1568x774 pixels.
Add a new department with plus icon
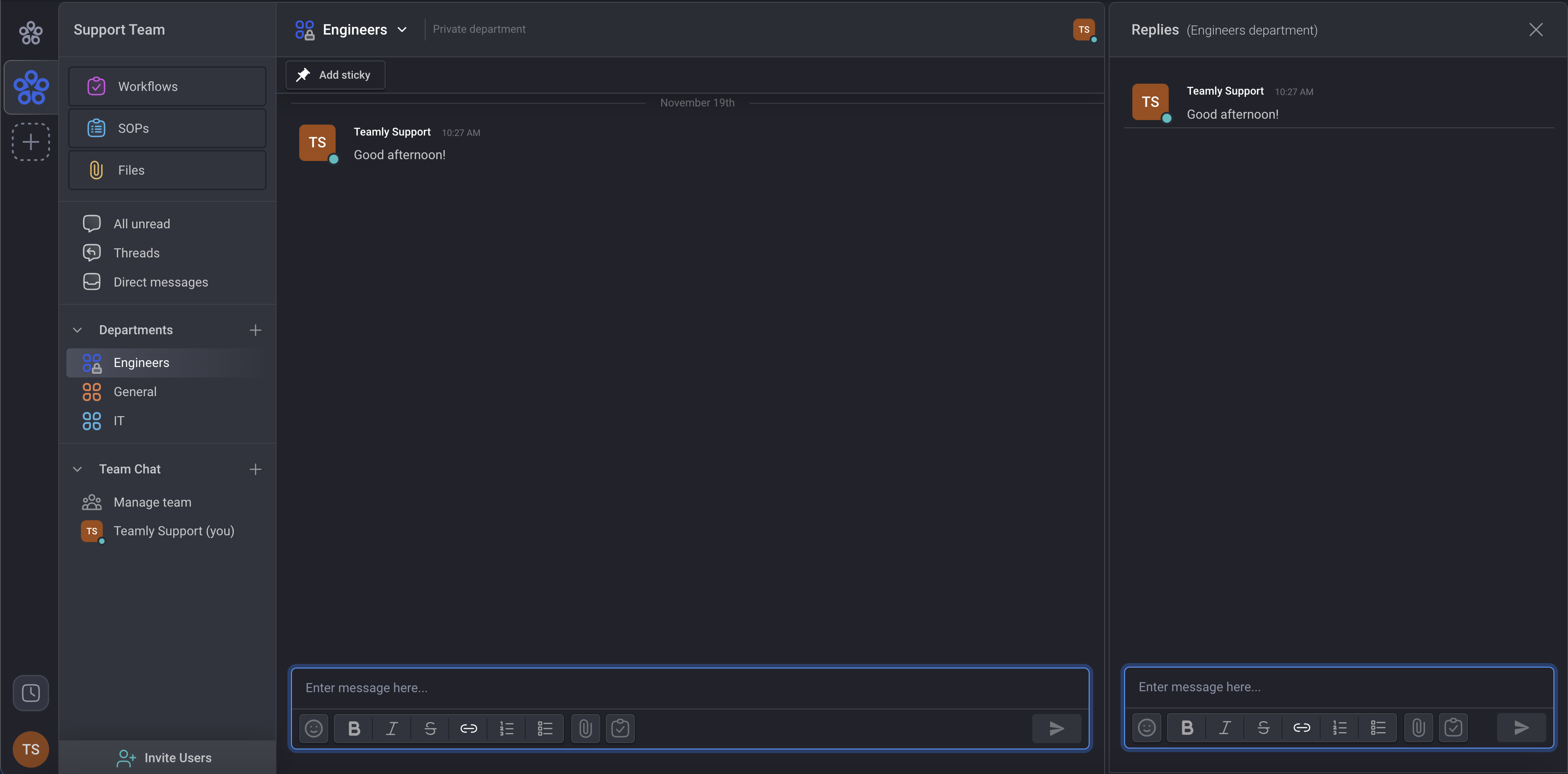coord(255,330)
